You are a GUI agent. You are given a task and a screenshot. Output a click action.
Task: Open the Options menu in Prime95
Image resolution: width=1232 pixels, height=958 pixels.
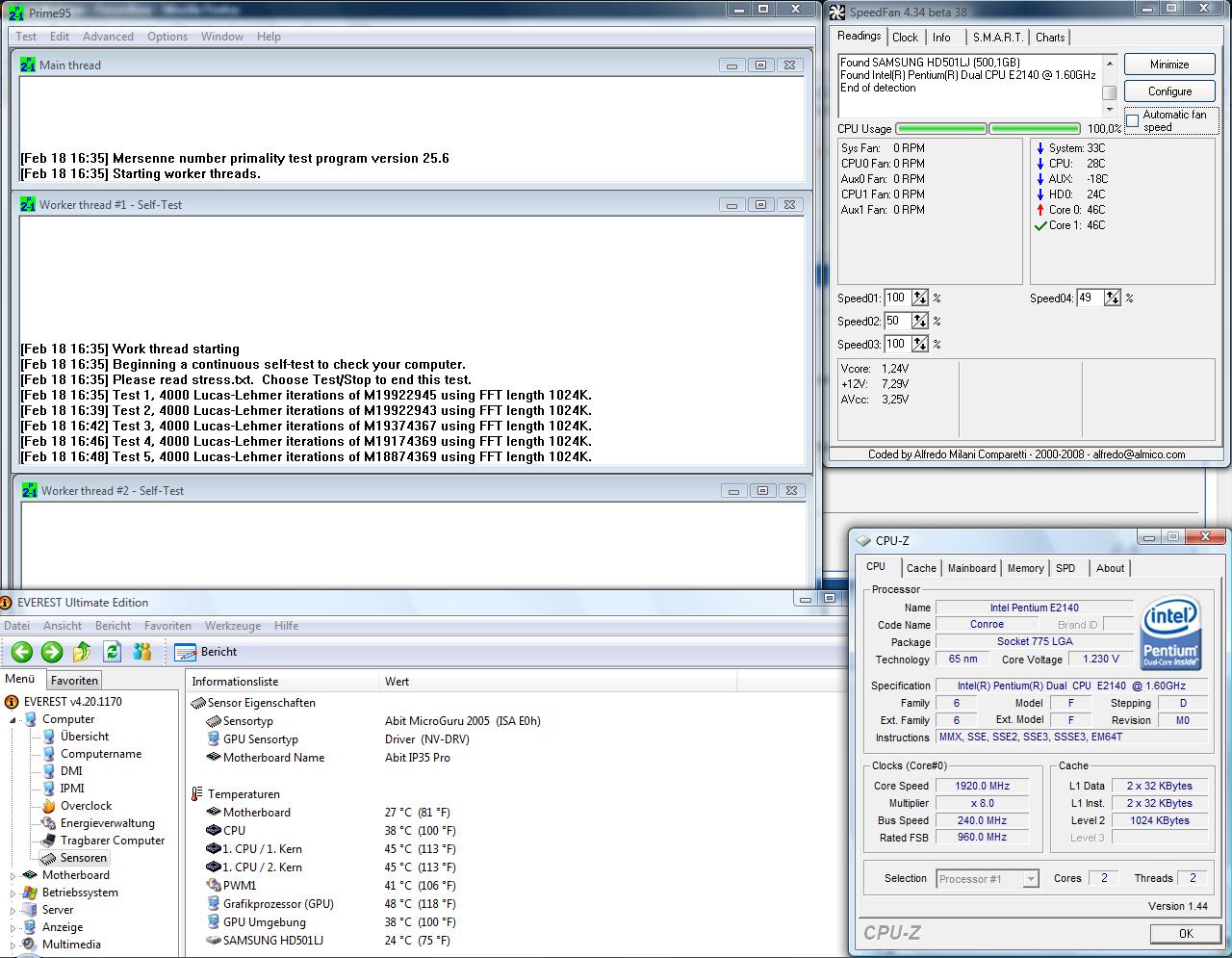(x=167, y=37)
